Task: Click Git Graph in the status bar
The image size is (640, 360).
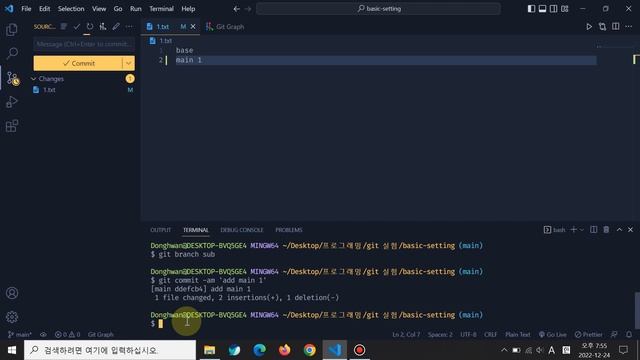Action: (x=100, y=334)
